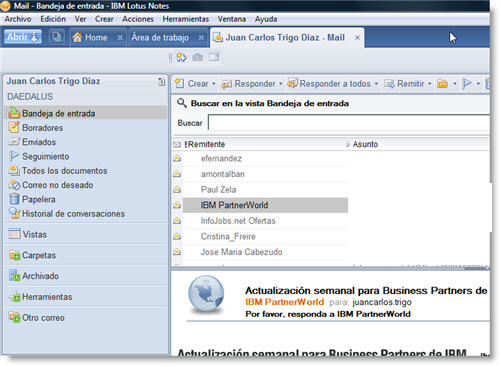
Task: Expand the Responder a todos dropdown arrow
Action: (x=376, y=84)
